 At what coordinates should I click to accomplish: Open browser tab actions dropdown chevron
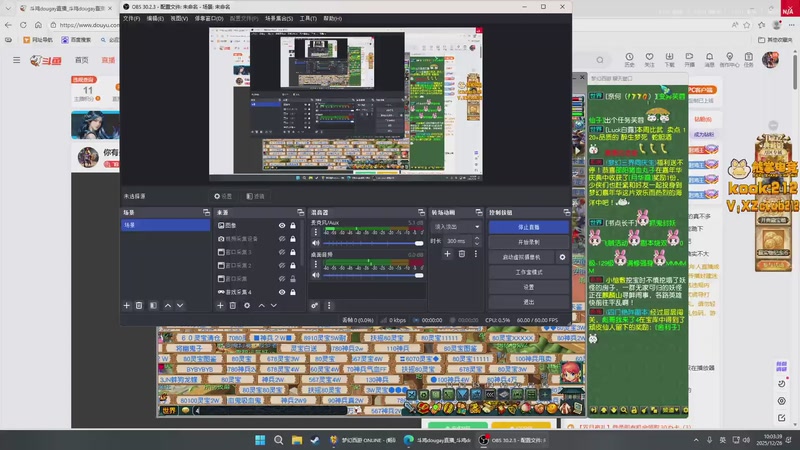8,8
